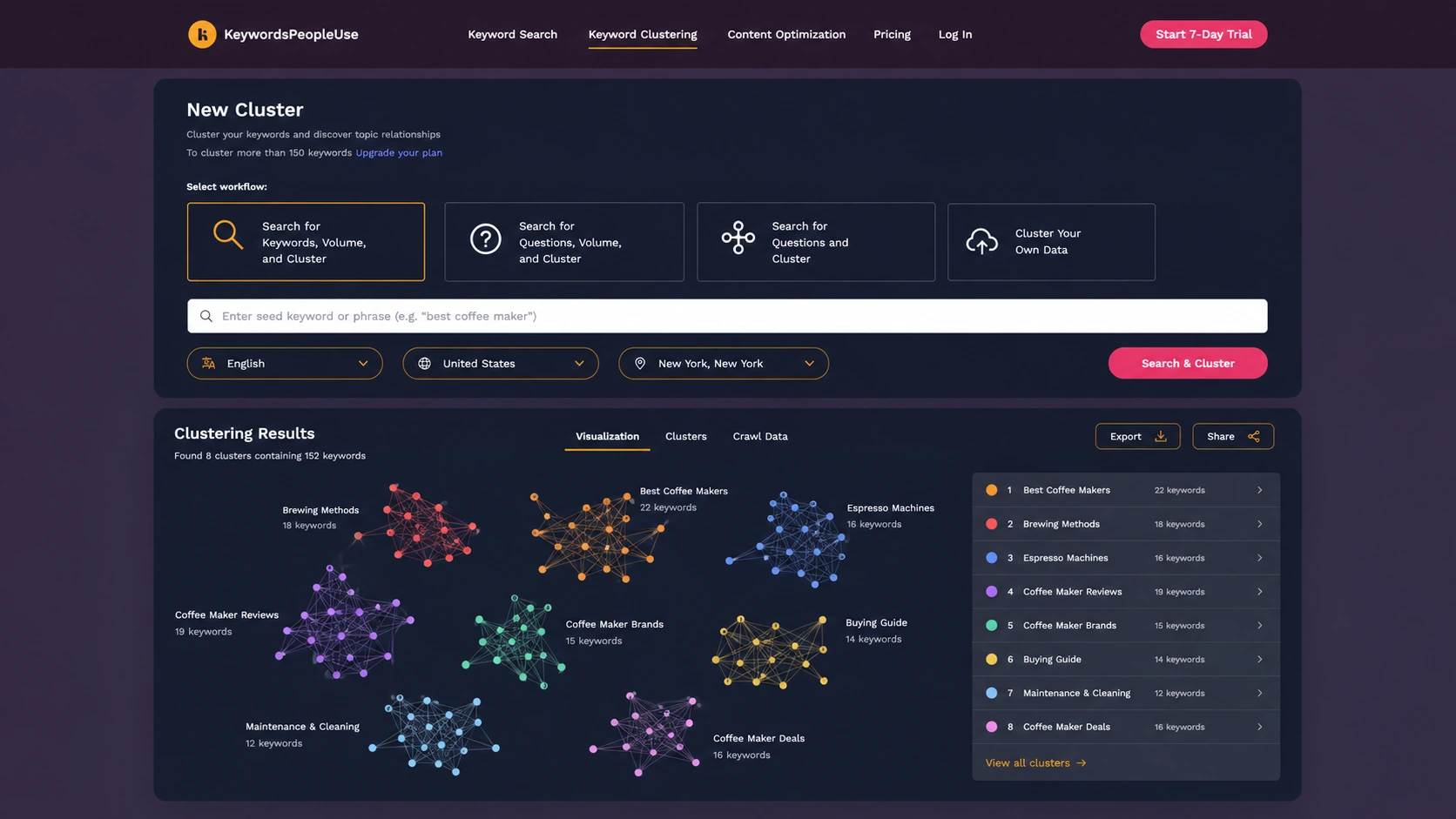Viewport: 1456px width, 819px height.
Task: Open Keyword Search in the top navigation
Action: pyautogui.click(x=512, y=34)
